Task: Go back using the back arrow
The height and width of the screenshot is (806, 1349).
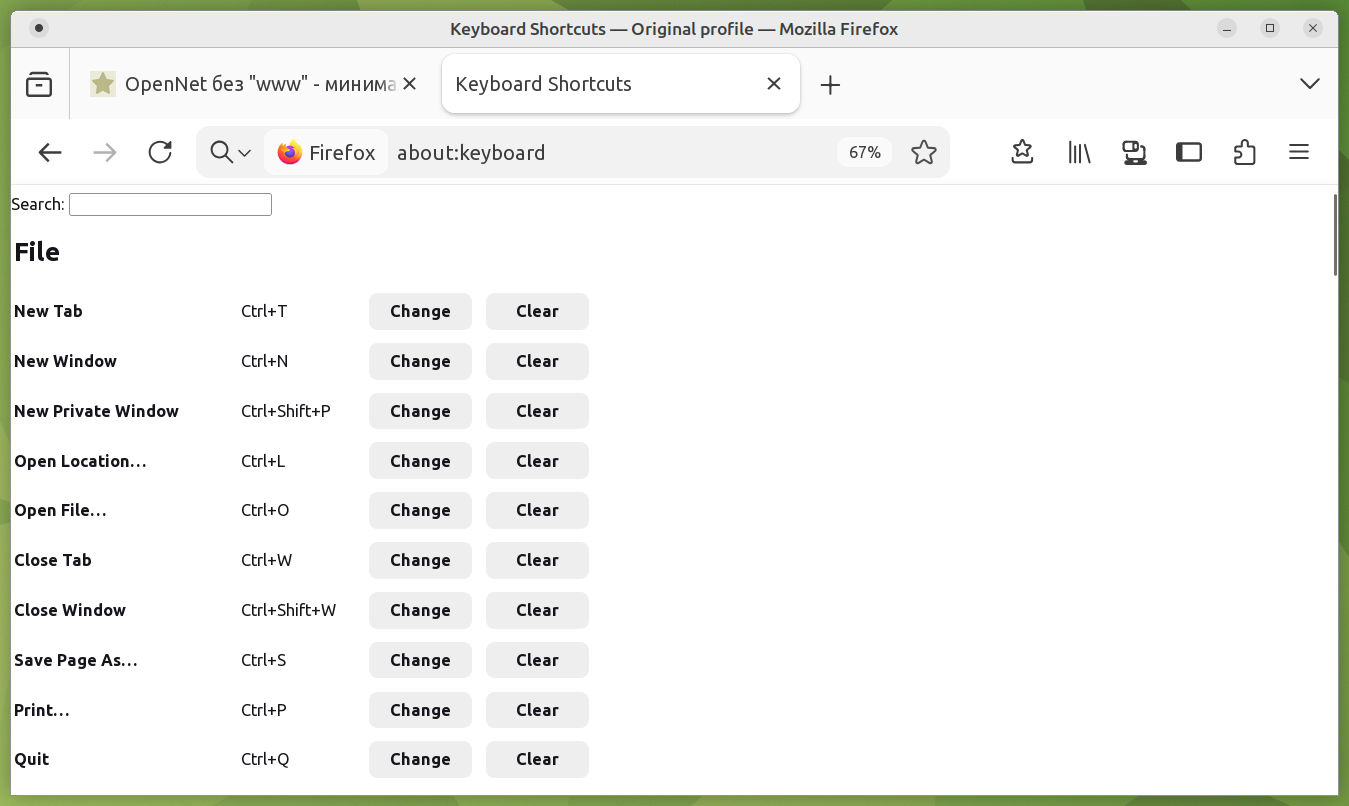Action: click(50, 152)
